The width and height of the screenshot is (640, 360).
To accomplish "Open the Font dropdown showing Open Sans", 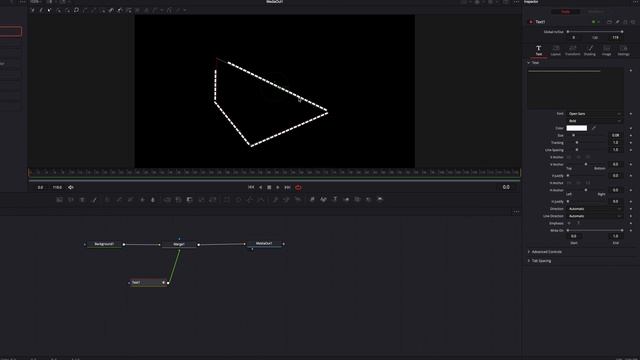I will 595,114.
